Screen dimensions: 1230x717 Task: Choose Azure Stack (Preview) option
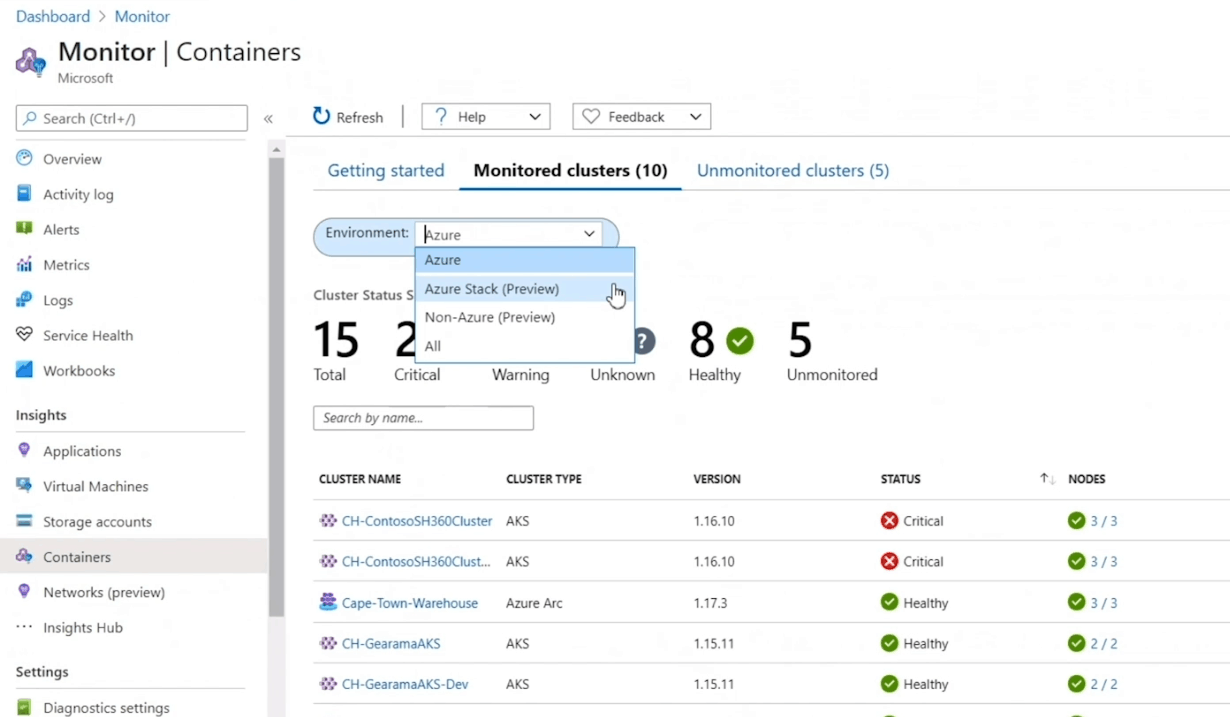[525, 289]
